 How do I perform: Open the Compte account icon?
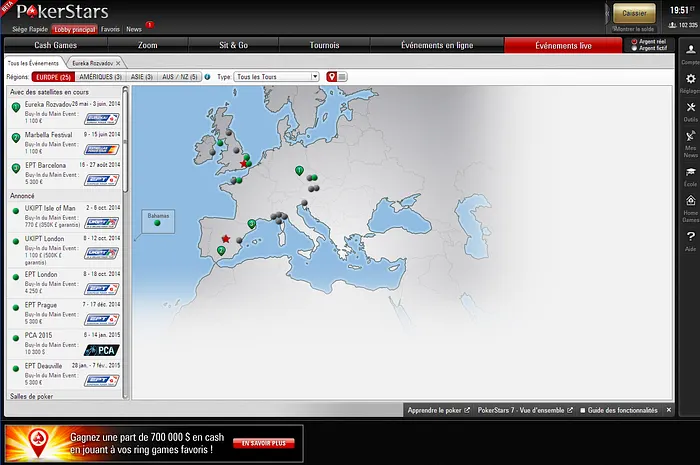click(690, 49)
